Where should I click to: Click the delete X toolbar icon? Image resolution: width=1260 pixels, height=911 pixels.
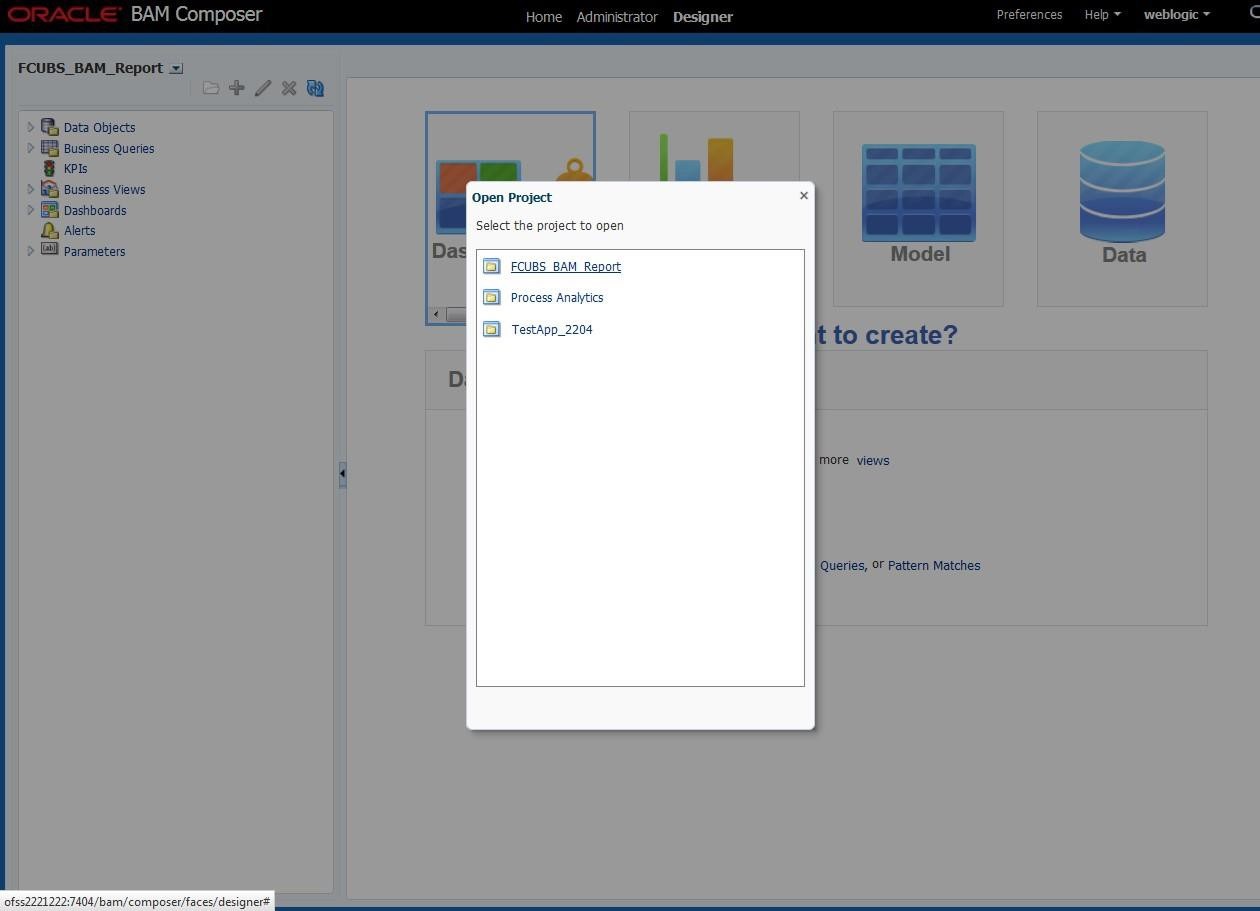(x=289, y=88)
